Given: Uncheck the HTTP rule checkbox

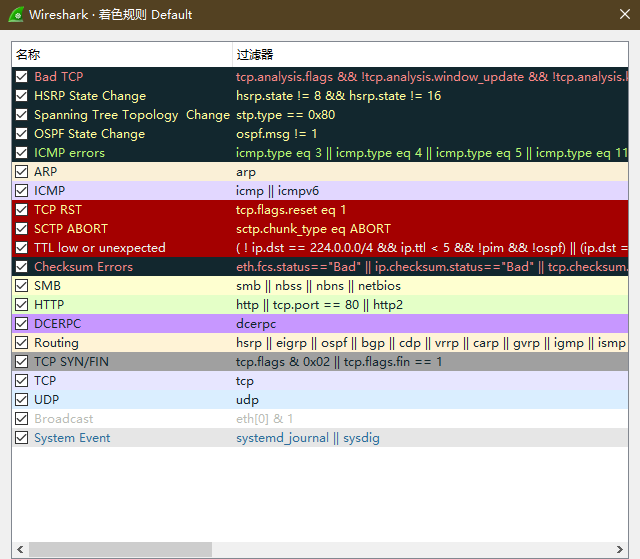Looking at the screenshot, I should click(21, 305).
